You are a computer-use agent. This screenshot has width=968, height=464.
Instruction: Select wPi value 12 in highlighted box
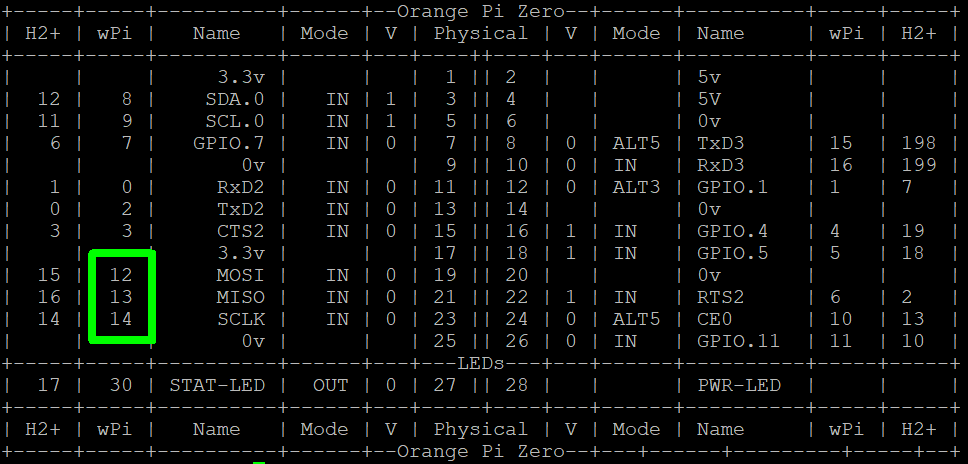pos(121,275)
